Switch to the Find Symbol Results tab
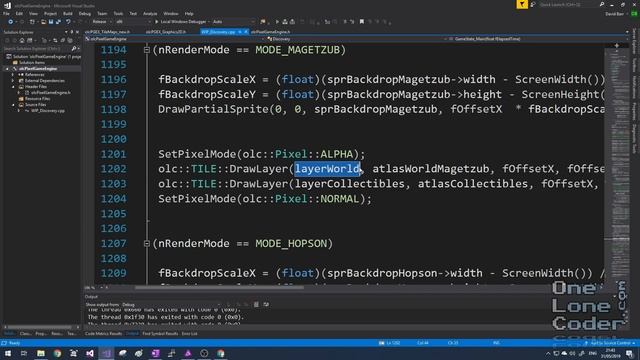The height and width of the screenshot is (360, 640). 160,334
